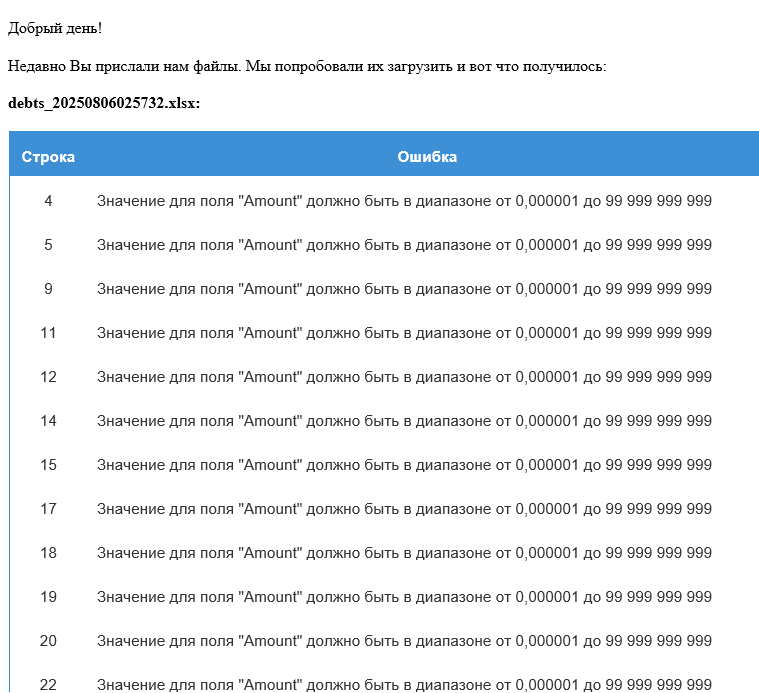Click the greeting text "Добрый день!"
Screen dimensions: 759x693
click(x=55, y=28)
